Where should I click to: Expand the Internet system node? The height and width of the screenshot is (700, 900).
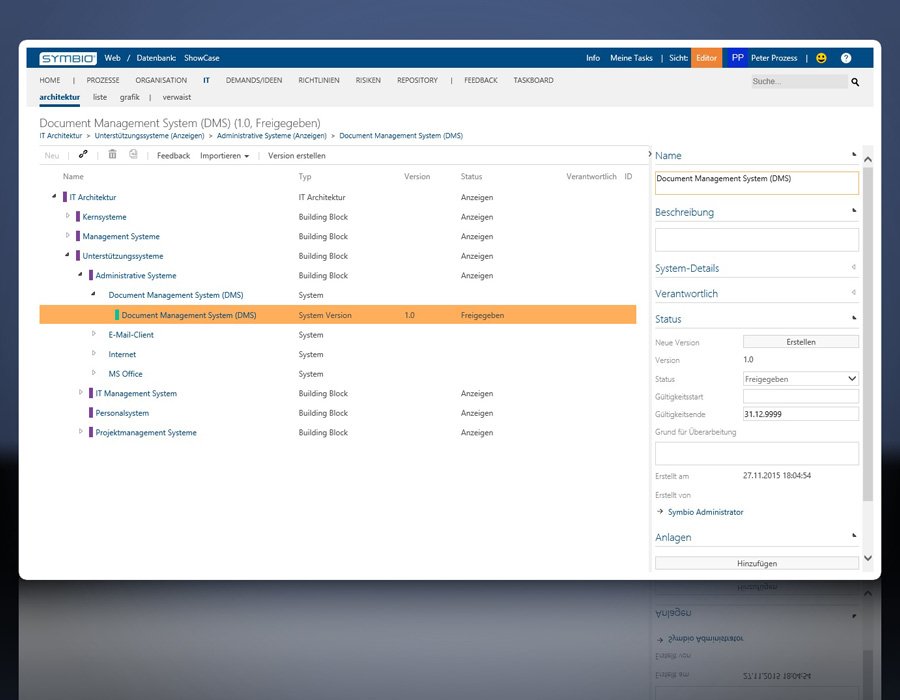[94, 353]
